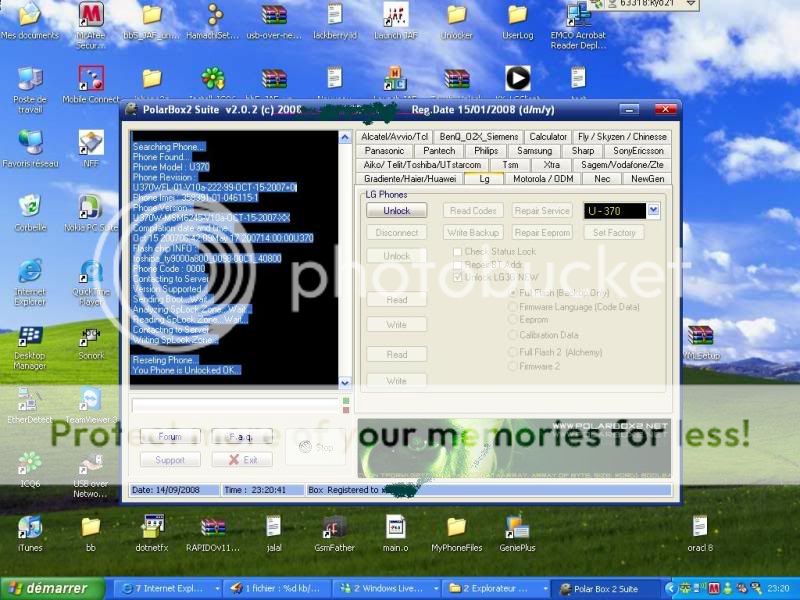800x600 pixels.
Task: Click the log scrollbar down arrow
Action: pyautogui.click(x=345, y=382)
